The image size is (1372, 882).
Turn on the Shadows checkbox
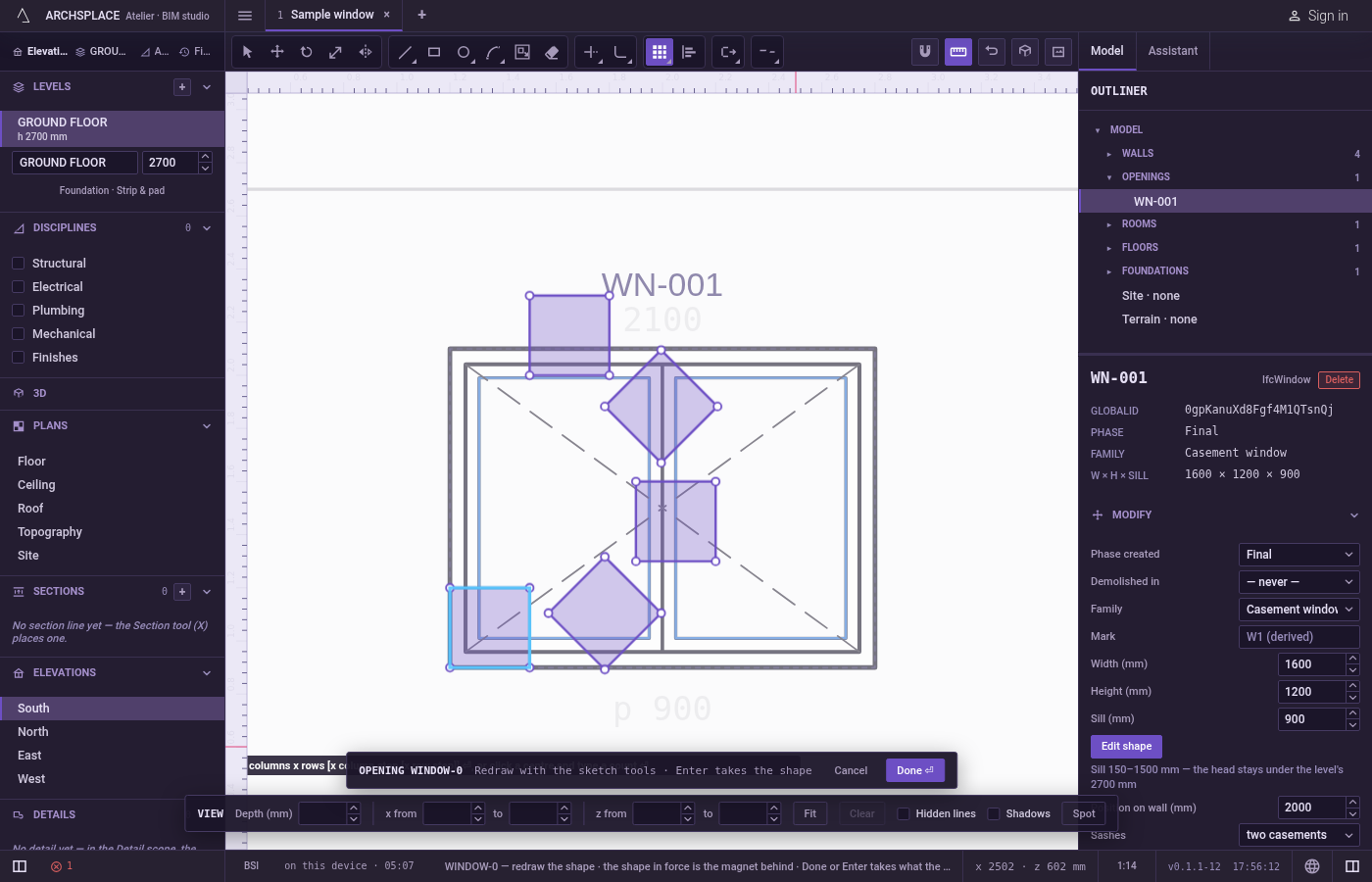point(994,813)
